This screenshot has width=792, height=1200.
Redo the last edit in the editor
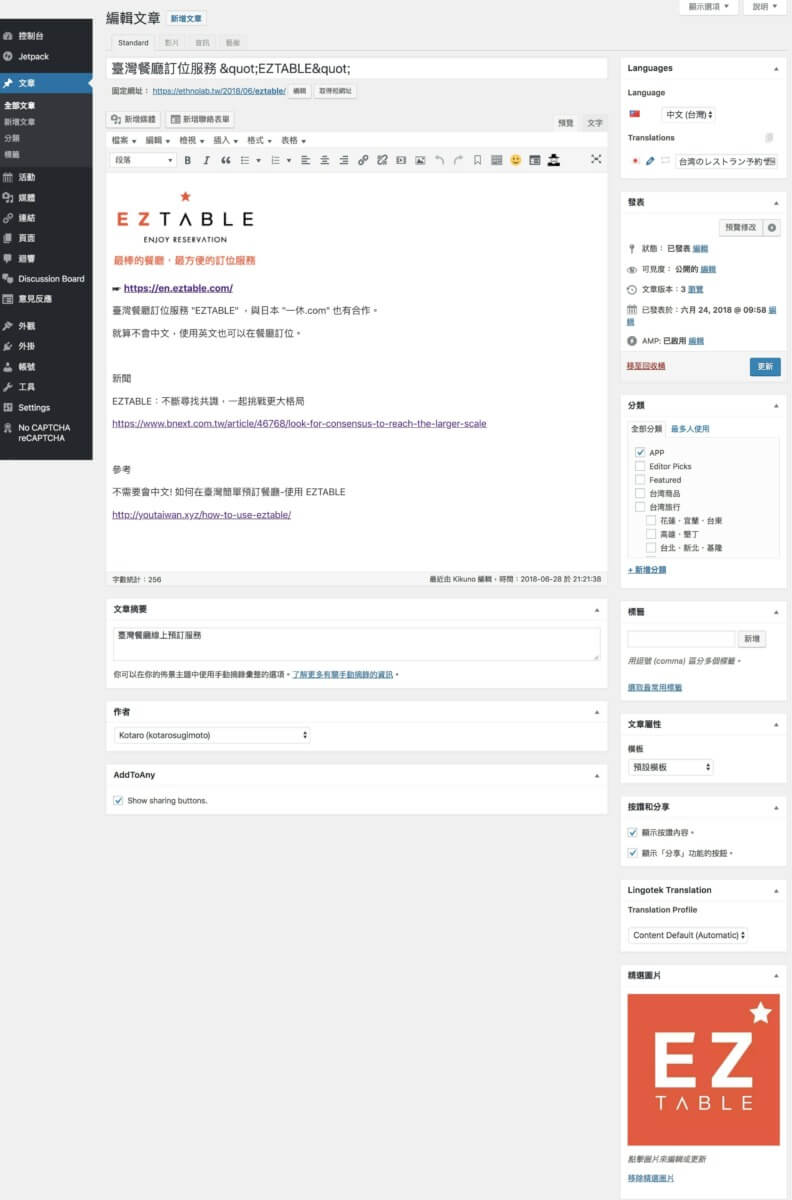[x=458, y=160]
